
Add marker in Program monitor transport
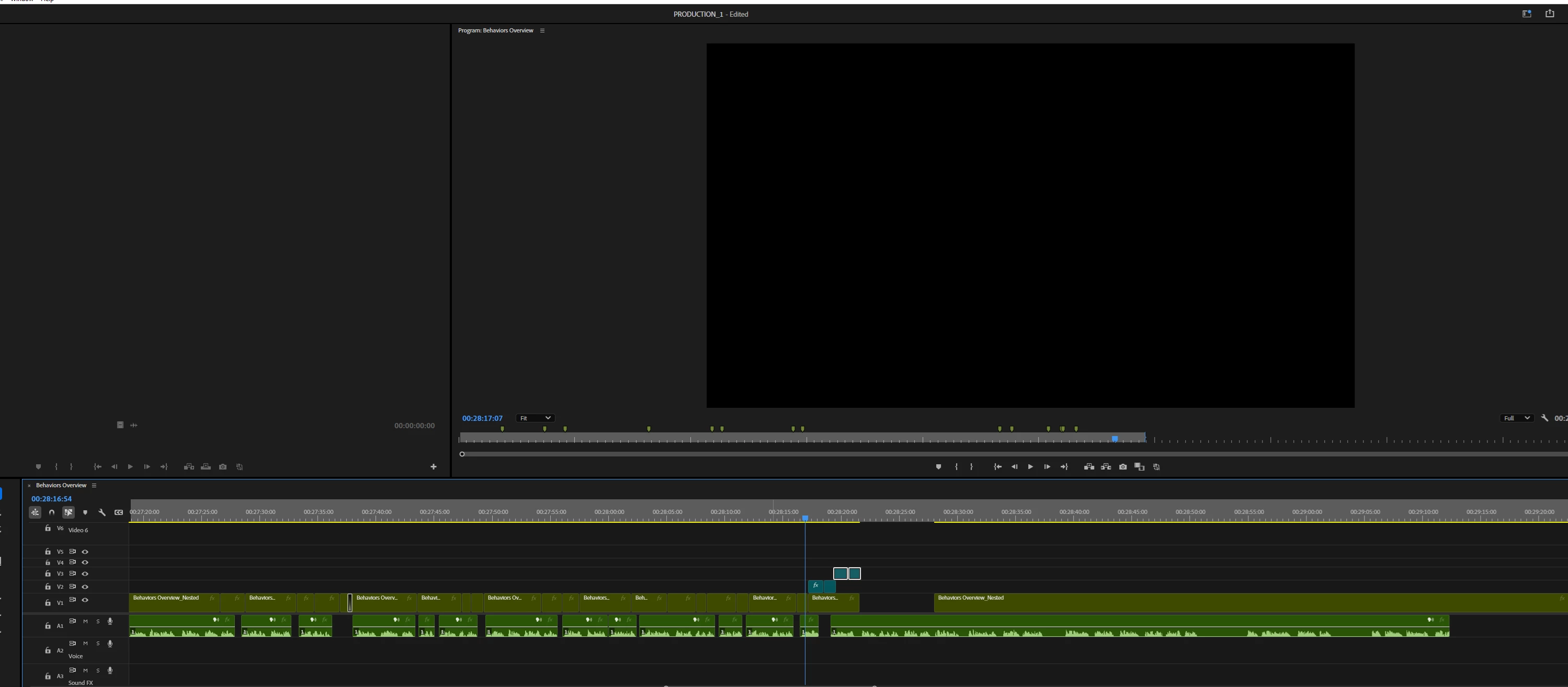pos(938,467)
